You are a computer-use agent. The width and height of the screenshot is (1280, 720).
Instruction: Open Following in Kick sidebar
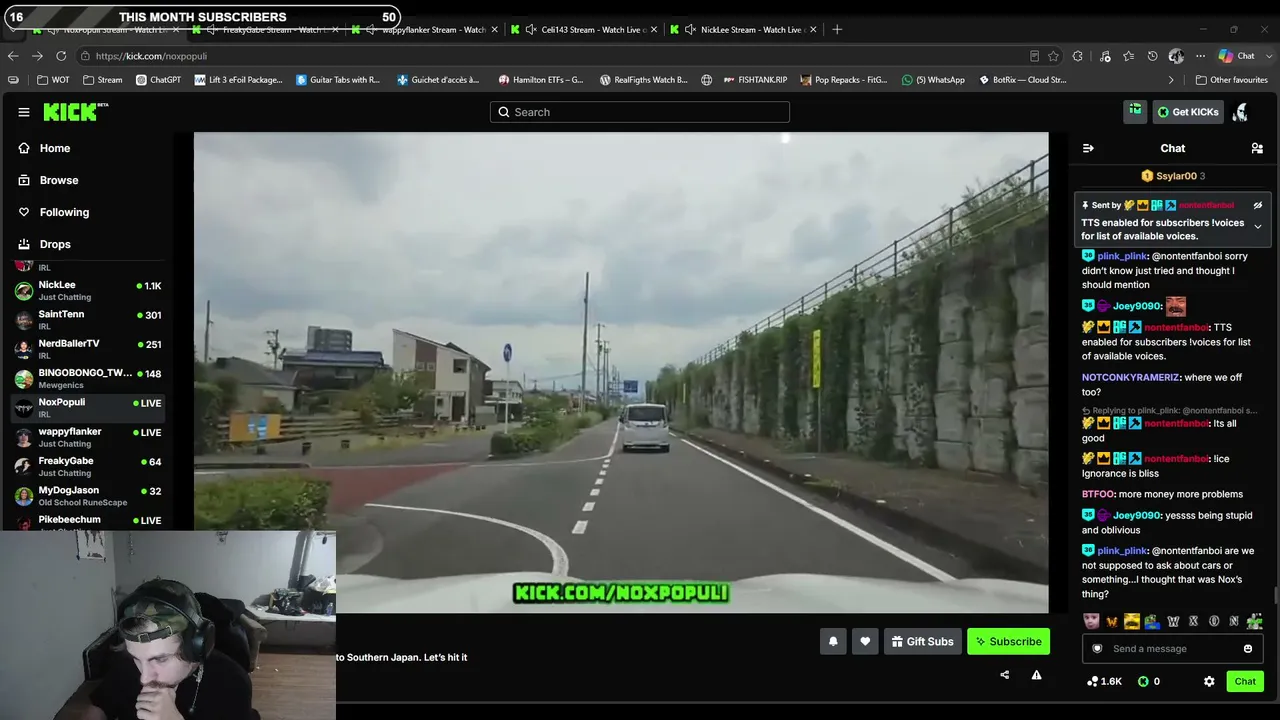pyautogui.click(x=64, y=212)
